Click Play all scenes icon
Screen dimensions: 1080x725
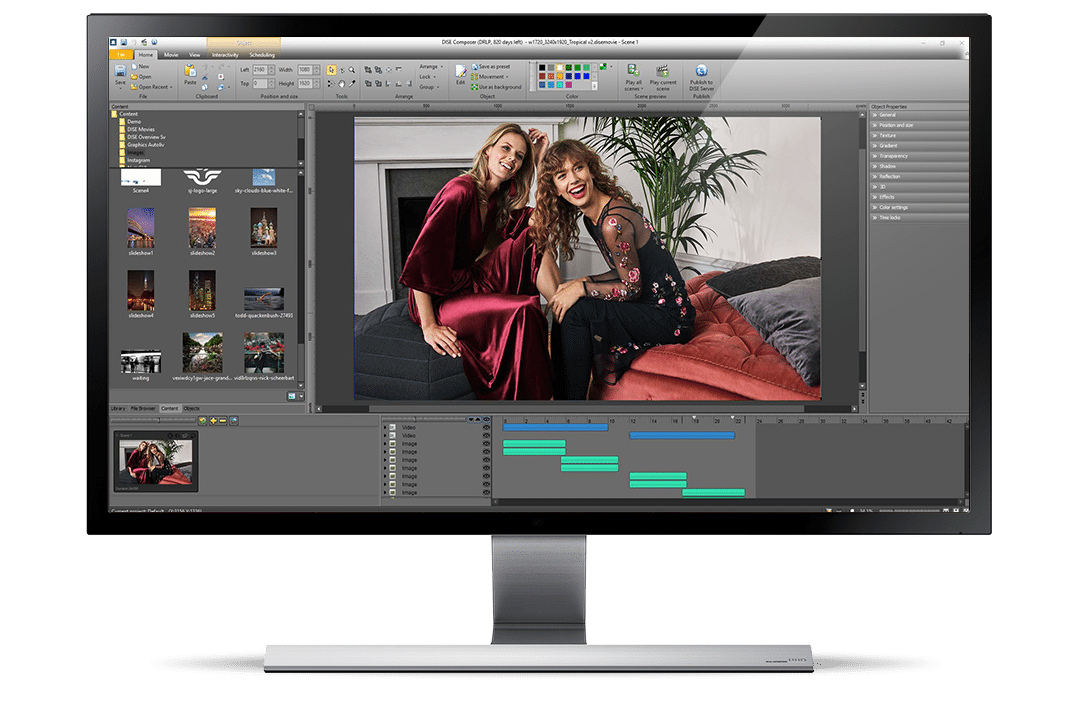pyautogui.click(x=633, y=72)
